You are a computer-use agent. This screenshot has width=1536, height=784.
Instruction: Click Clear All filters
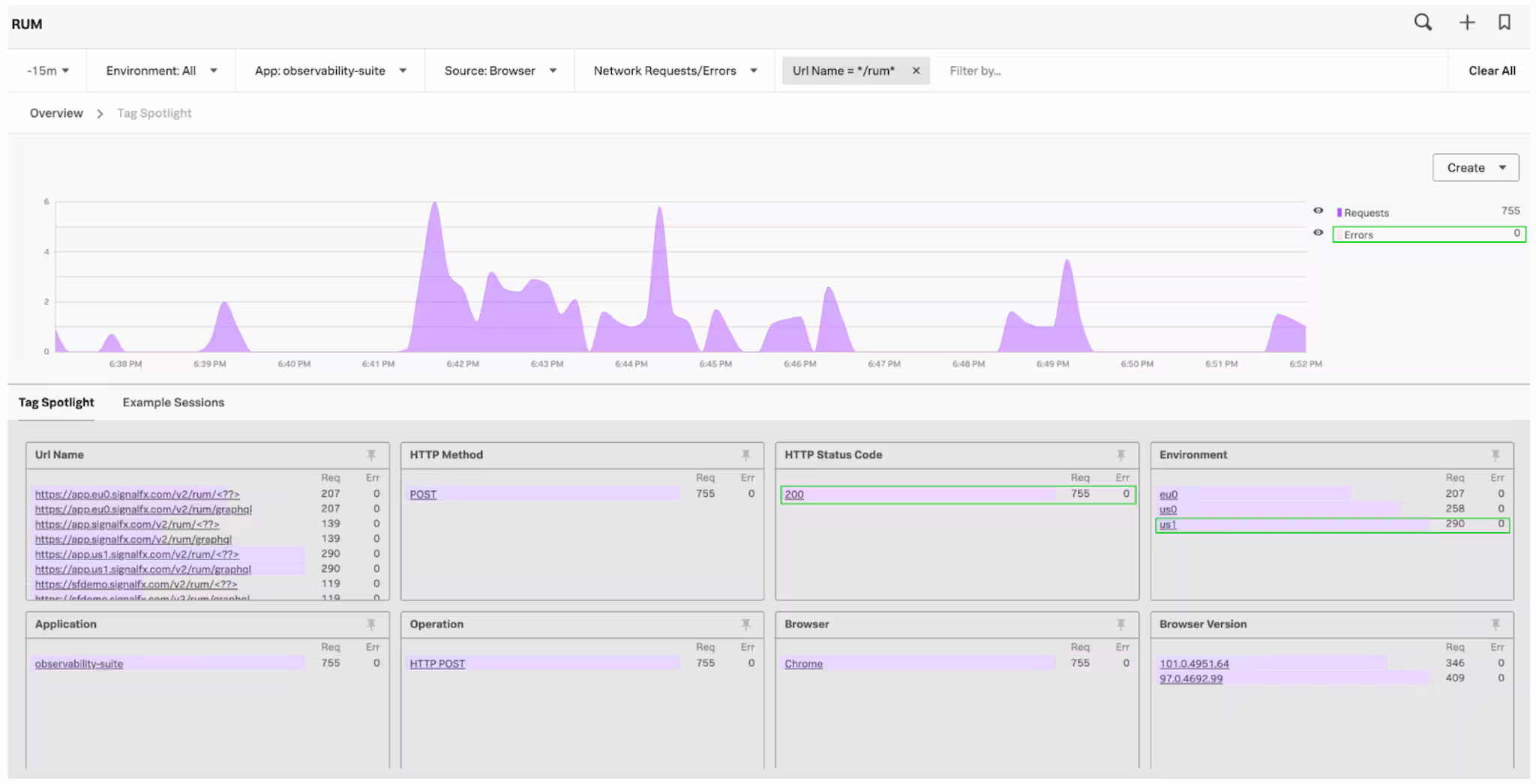point(1491,70)
